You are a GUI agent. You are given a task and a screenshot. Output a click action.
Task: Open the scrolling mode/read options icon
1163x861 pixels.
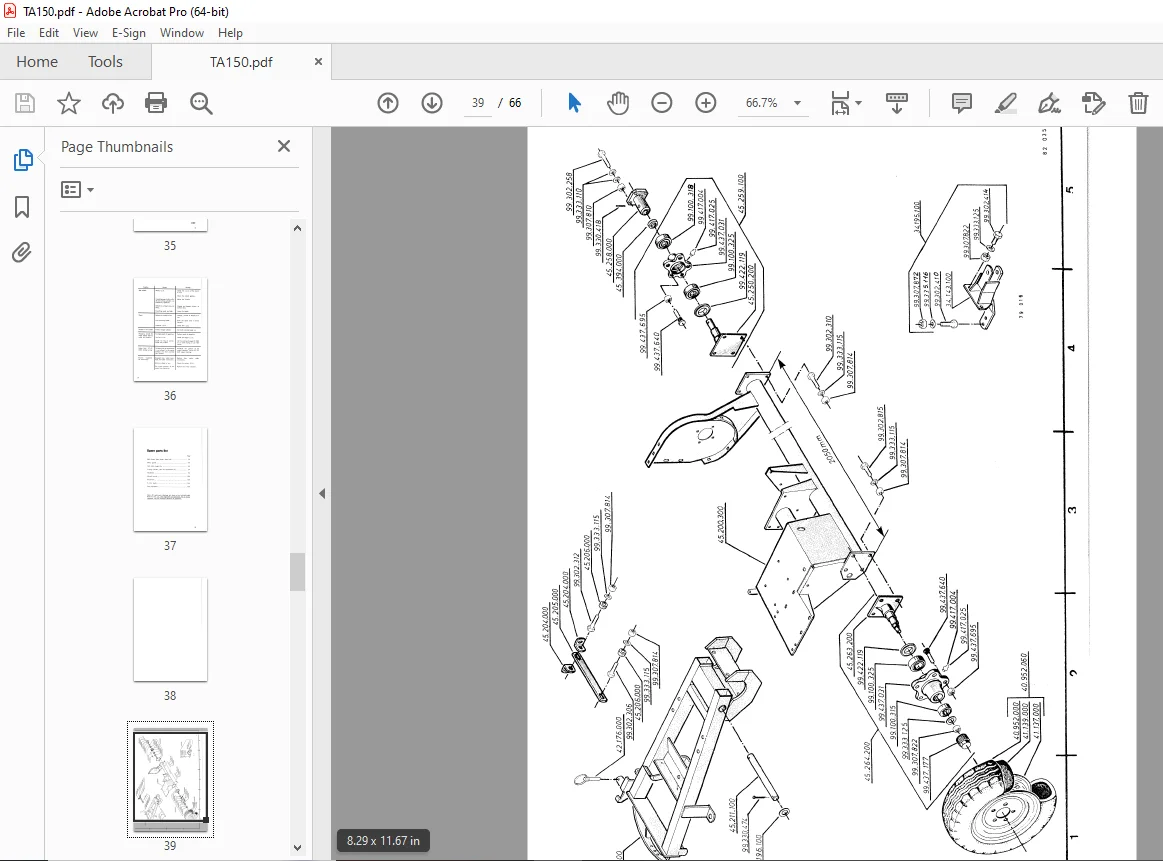[x=897, y=103]
